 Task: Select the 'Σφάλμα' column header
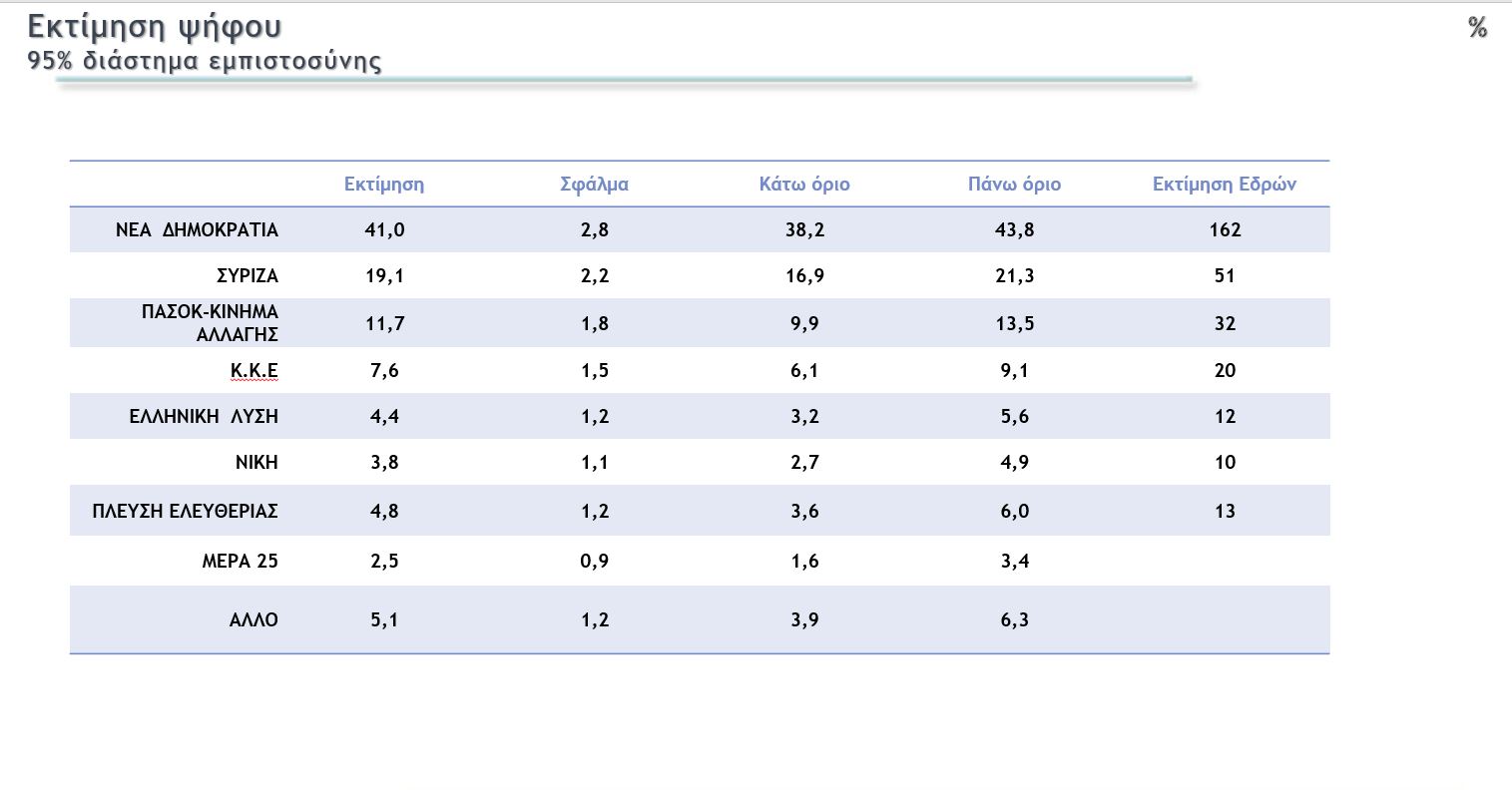click(594, 185)
